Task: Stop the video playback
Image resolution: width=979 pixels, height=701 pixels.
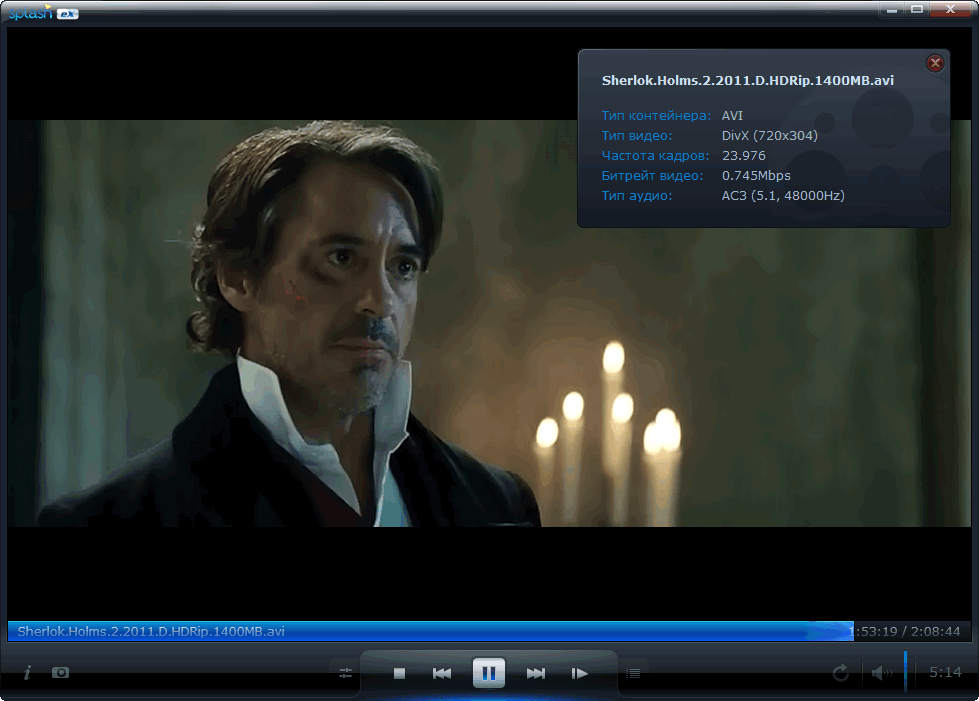Action: coord(399,673)
